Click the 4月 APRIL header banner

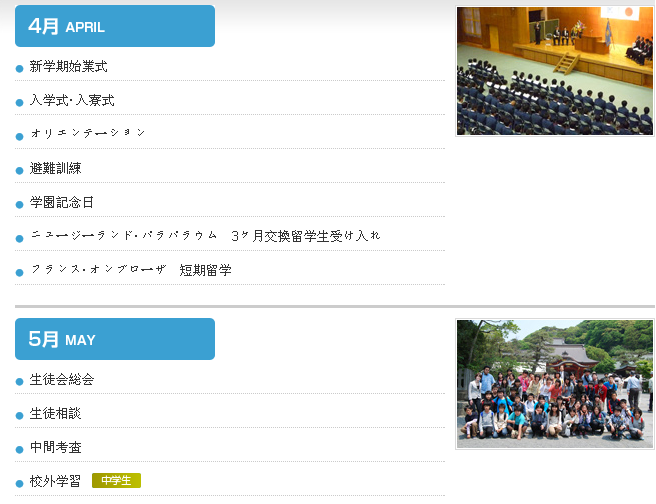pyautogui.click(x=115, y=26)
